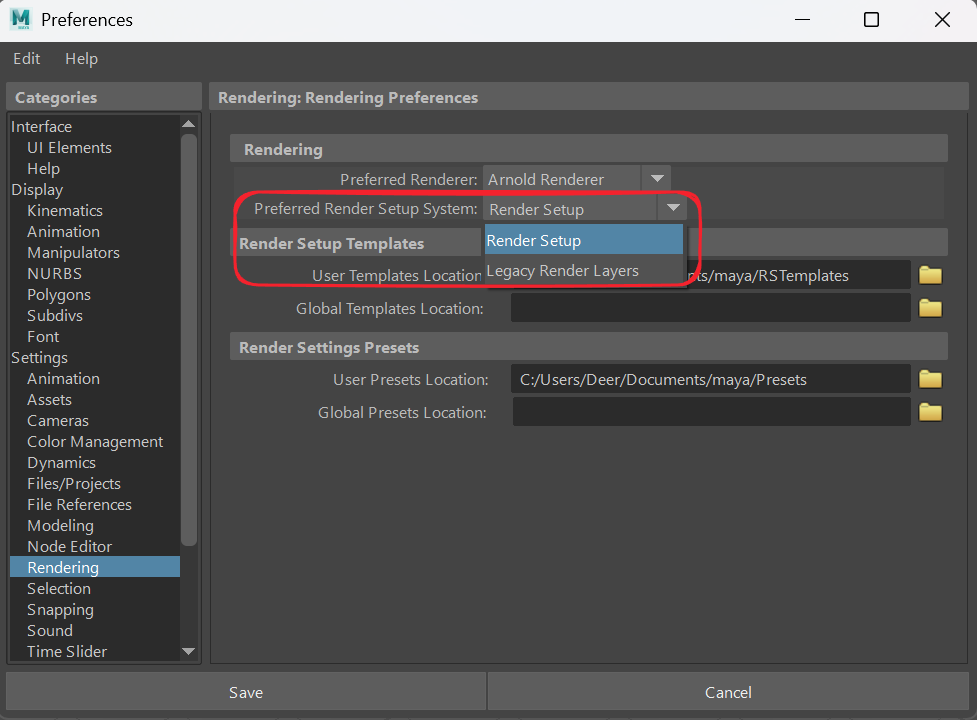Click the User Presets Location field
Viewport: 977px width, 720px height.
pos(710,379)
